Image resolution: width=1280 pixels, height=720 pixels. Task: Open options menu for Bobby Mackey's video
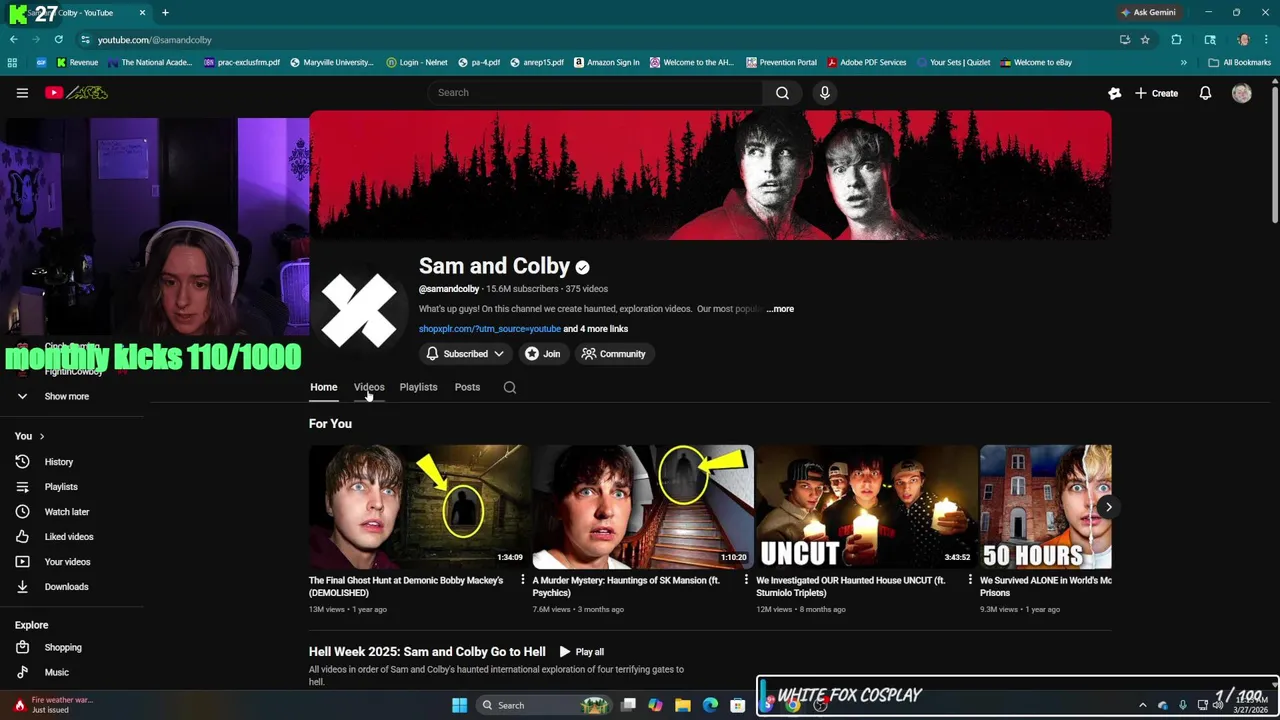click(522, 580)
